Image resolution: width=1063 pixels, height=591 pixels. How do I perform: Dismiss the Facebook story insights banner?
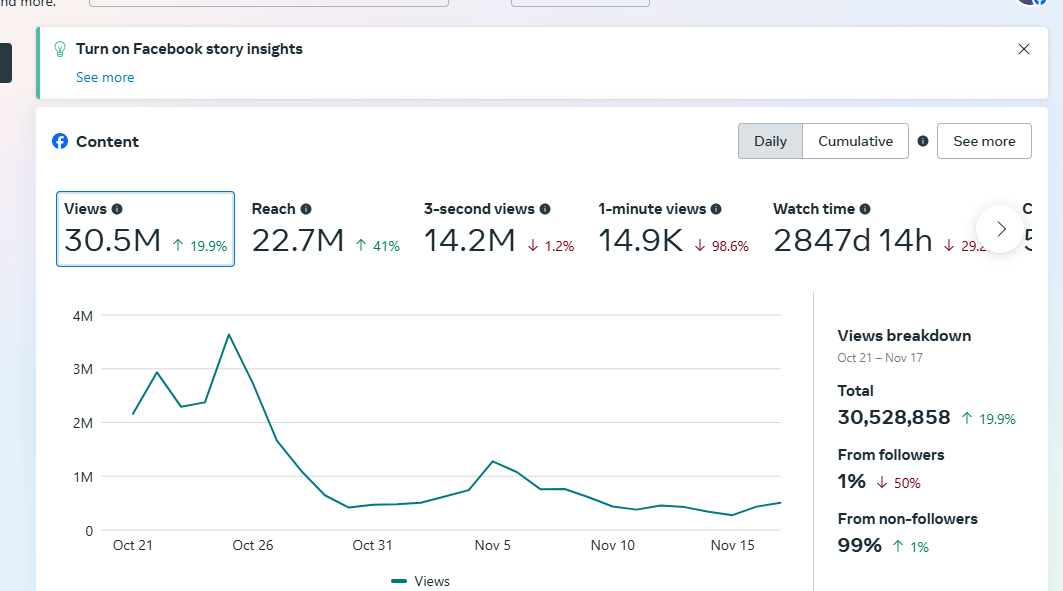(x=1023, y=49)
